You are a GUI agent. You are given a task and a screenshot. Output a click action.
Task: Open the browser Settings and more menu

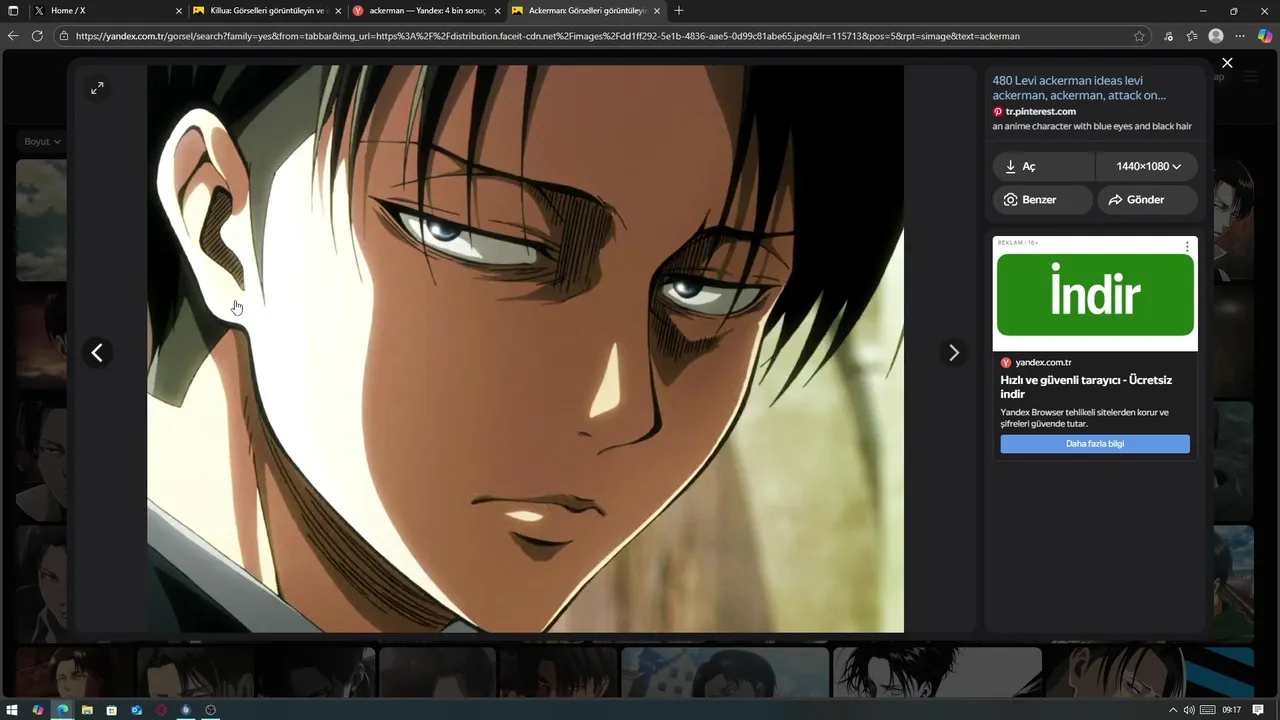[1240, 36]
